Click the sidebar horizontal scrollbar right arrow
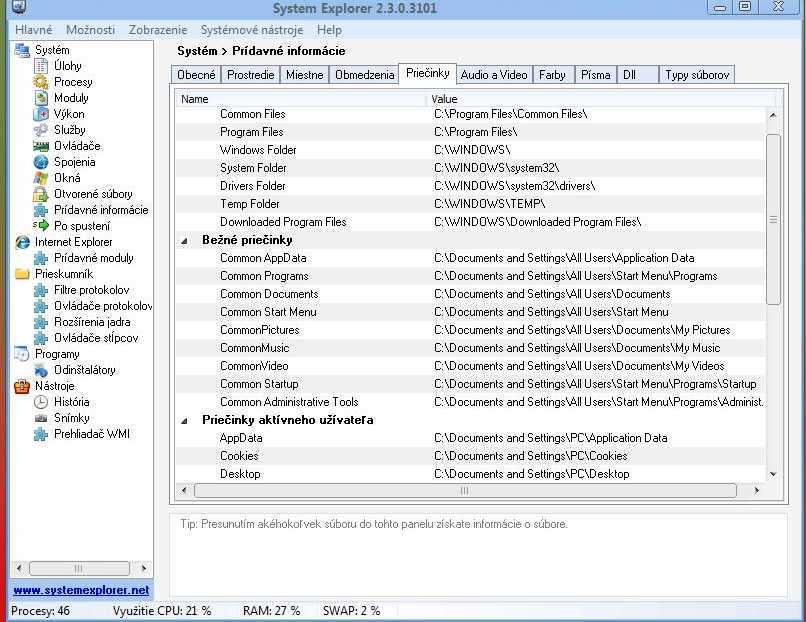Screen dimensions: 806x622 click(146, 568)
